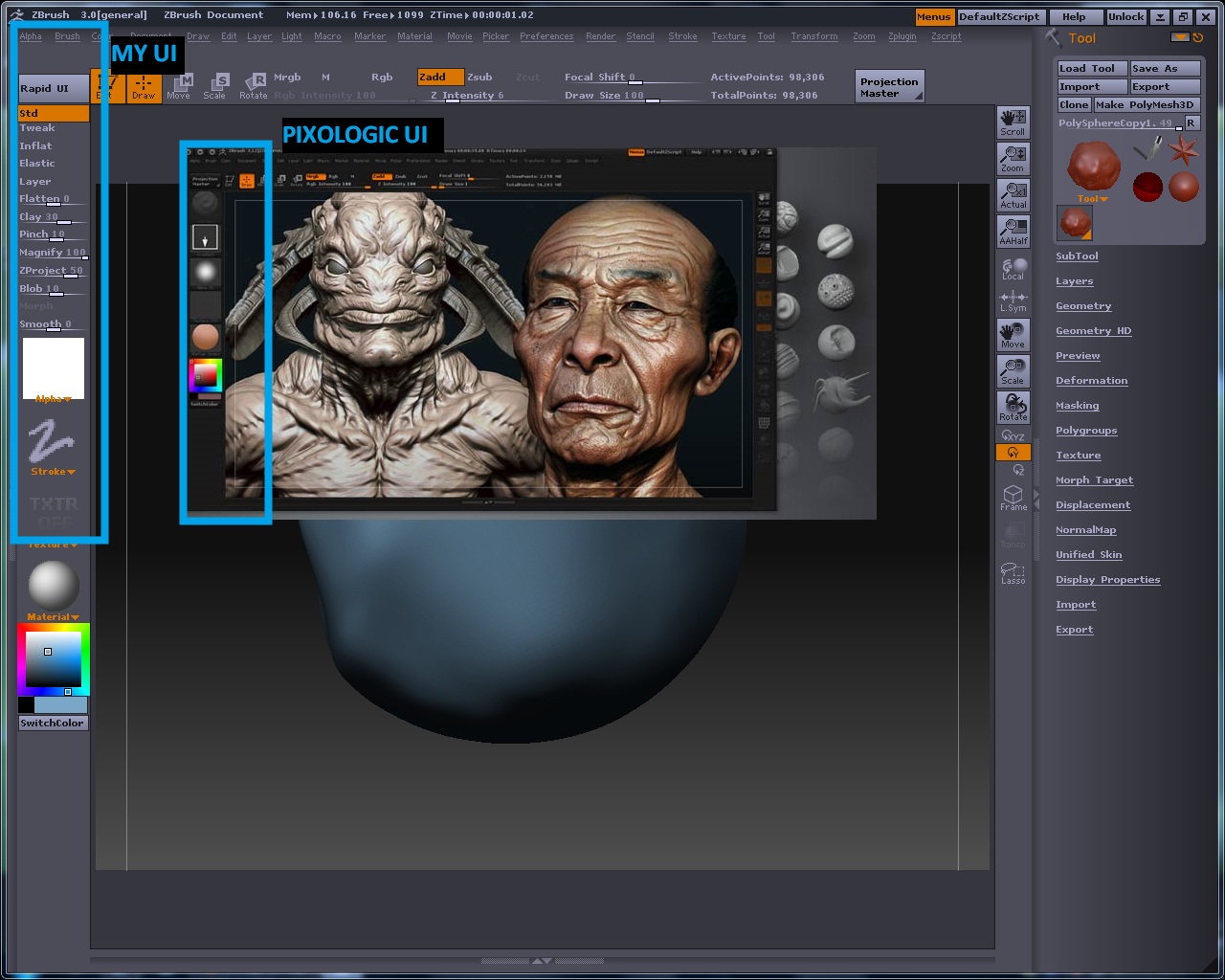Open the Material dropdown under the sphere preview
This screenshot has height=980, width=1225.
point(53,617)
